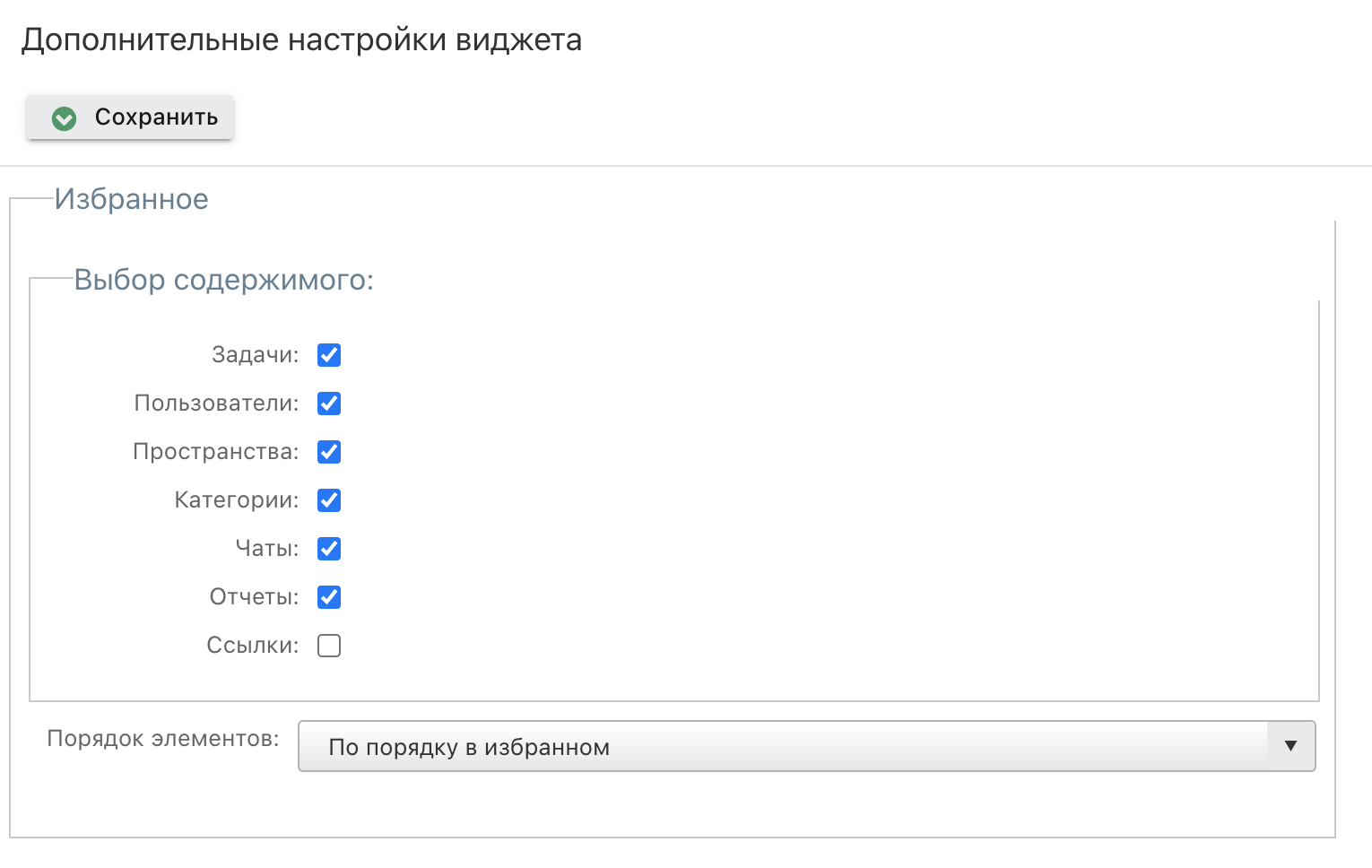1372x868 pixels.
Task: Toggle the Чаты checkbox off
Action: point(329,549)
